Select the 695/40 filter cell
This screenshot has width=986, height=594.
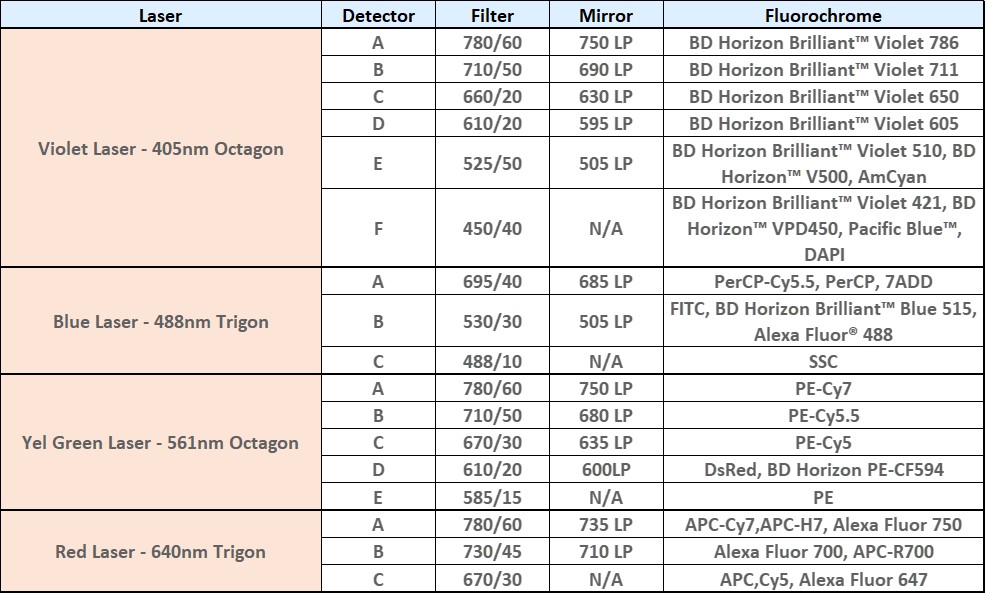492,282
